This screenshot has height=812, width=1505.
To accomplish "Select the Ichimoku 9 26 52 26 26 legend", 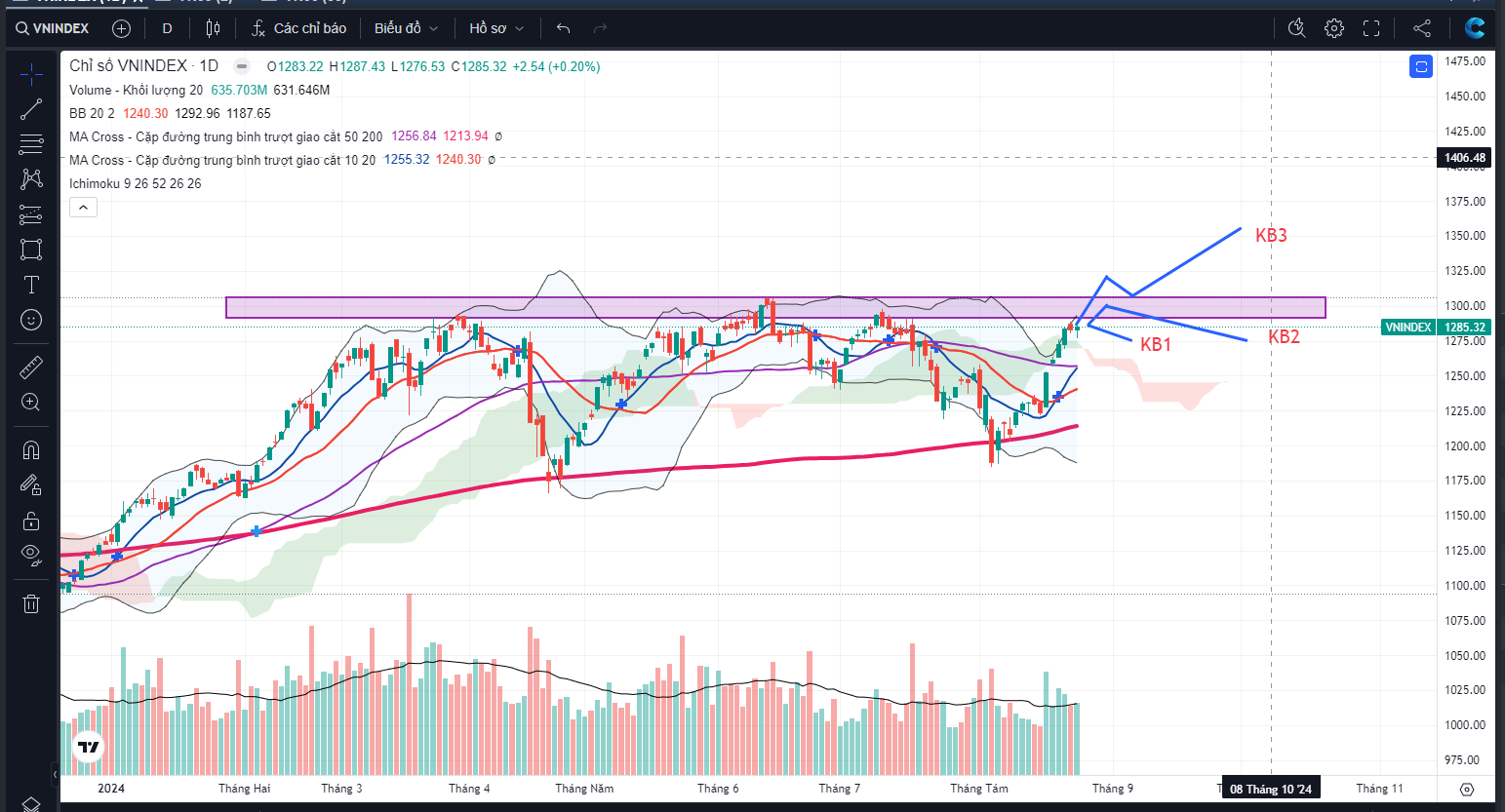I will 136,183.
